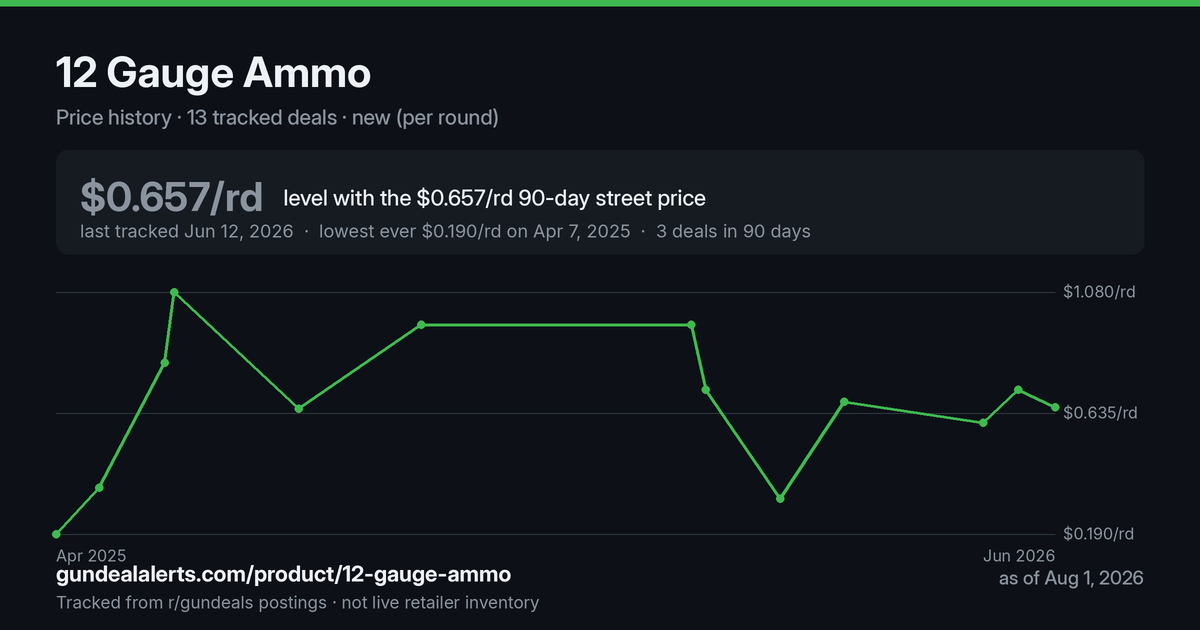1200x630 pixels.
Task: Click the dip data point below $0.635 line
Action: [780, 498]
